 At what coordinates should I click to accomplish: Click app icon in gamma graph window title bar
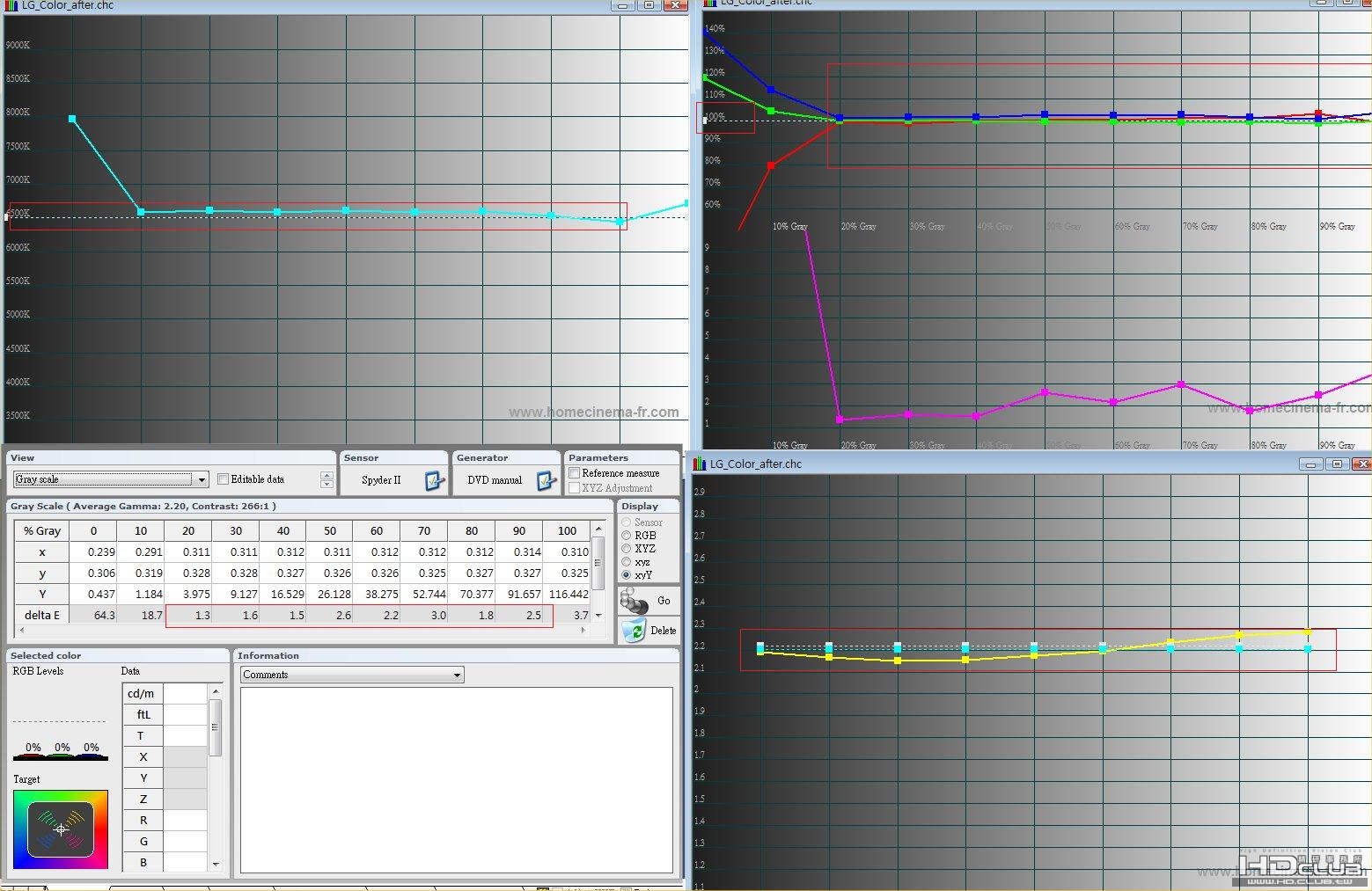[701, 464]
